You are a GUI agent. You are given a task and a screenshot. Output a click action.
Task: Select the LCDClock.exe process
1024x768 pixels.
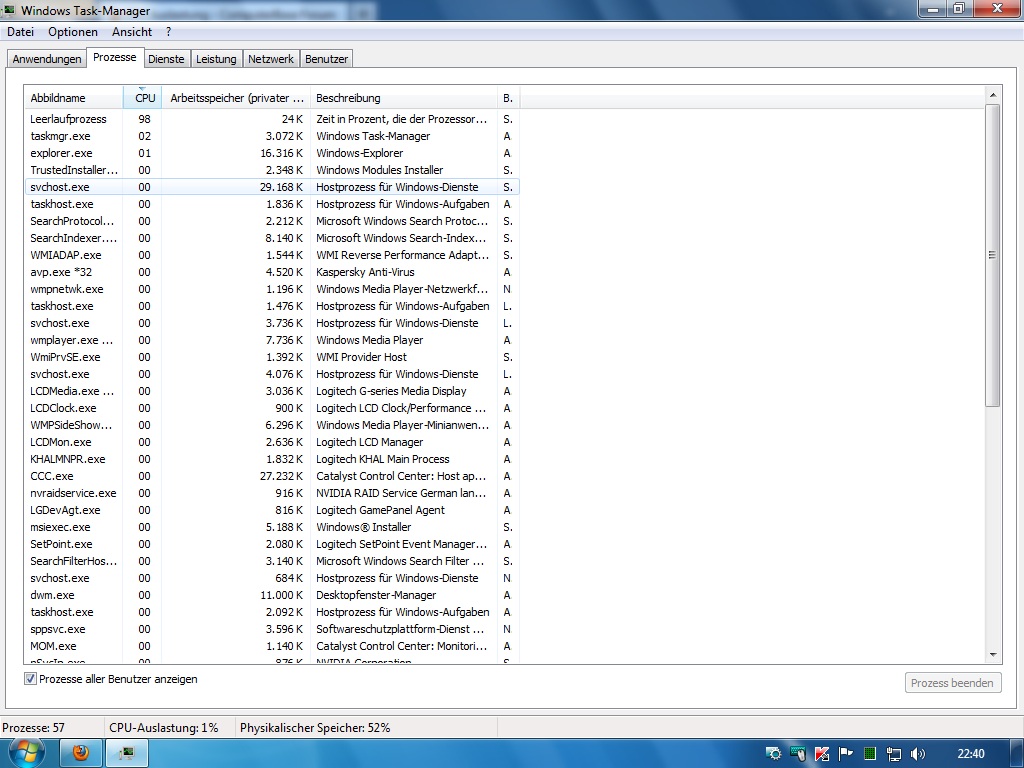[x=272, y=408]
